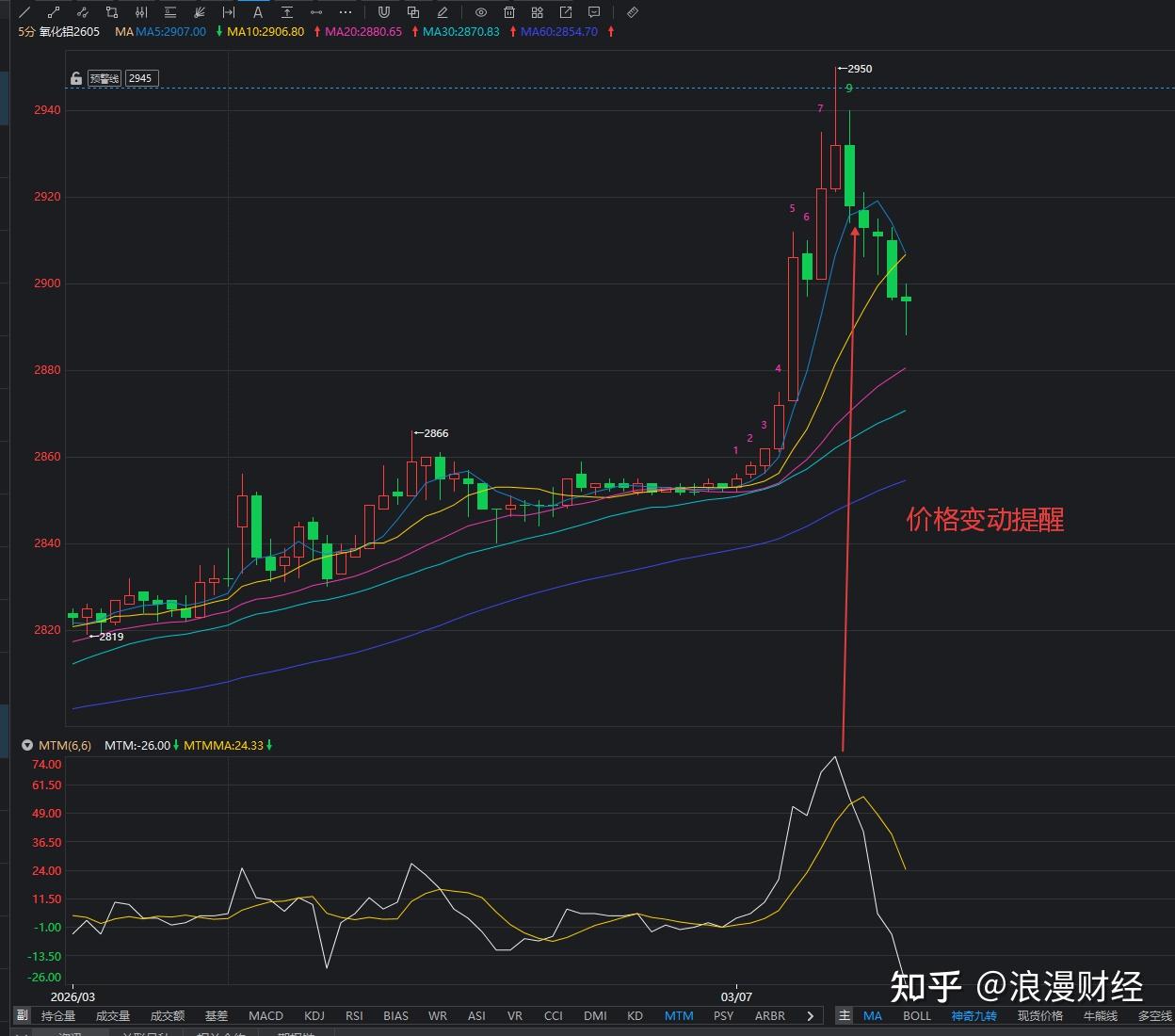Select the BOLL main chart indicator

[917, 1015]
